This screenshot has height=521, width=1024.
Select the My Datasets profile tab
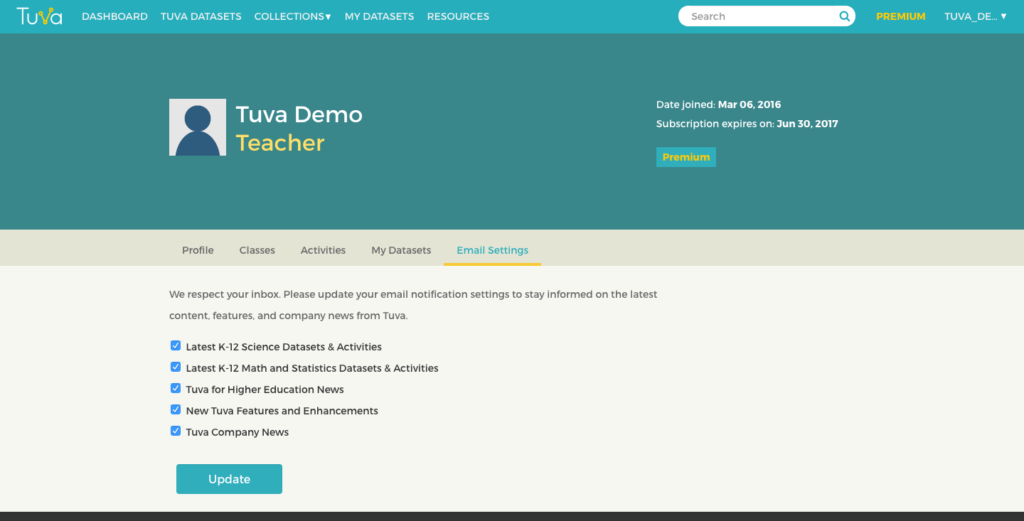click(x=401, y=250)
